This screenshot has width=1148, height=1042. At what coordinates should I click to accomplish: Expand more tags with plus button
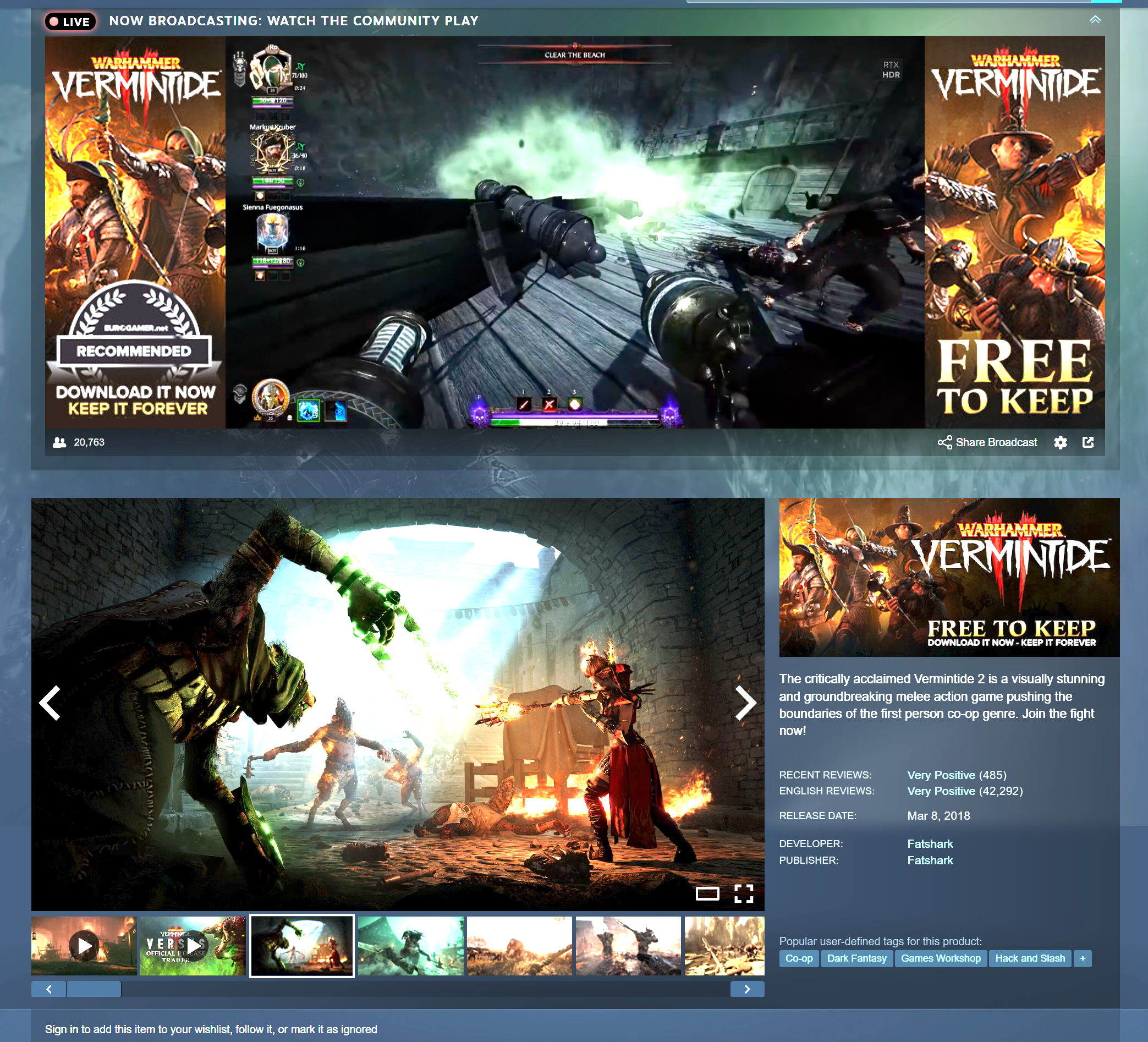point(1082,958)
